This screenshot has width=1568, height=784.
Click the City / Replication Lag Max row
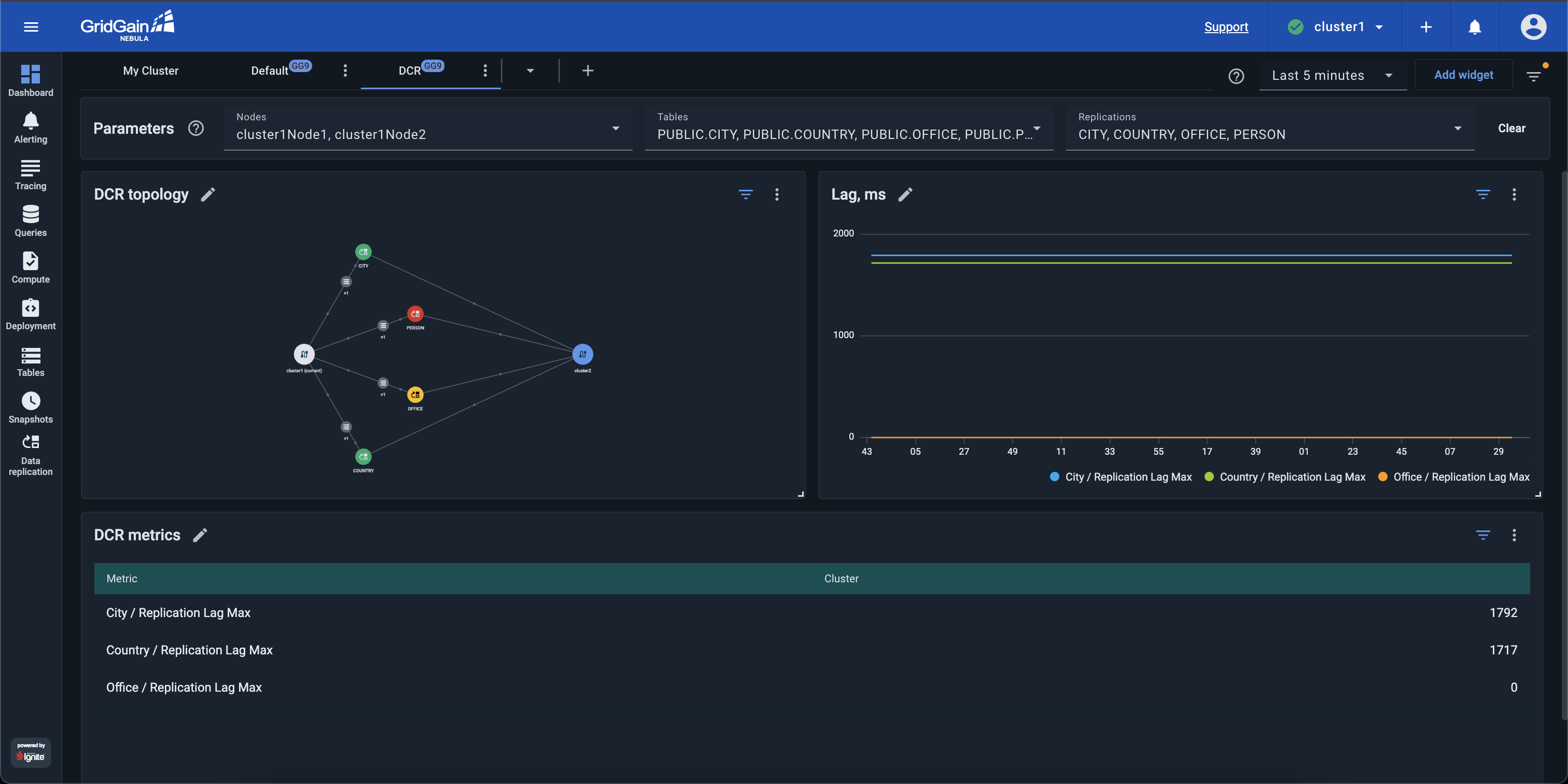pos(811,613)
